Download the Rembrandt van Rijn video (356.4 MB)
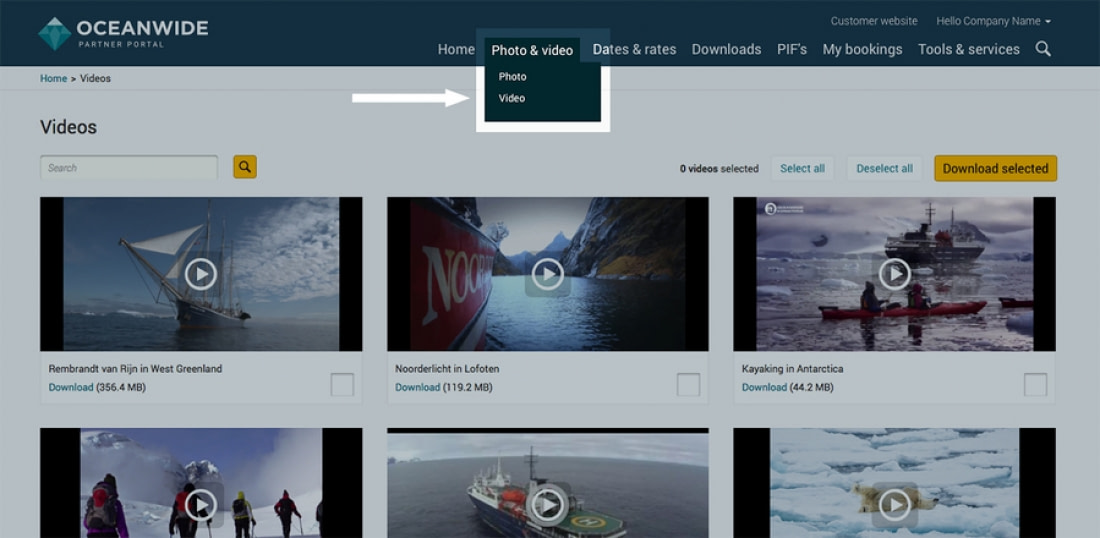 click(x=71, y=387)
